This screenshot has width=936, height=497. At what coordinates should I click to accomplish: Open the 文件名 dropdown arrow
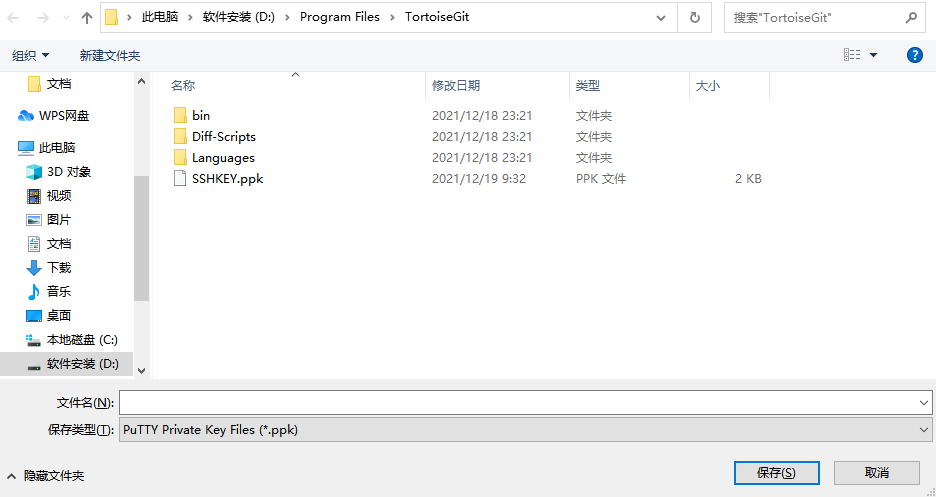(x=924, y=403)
